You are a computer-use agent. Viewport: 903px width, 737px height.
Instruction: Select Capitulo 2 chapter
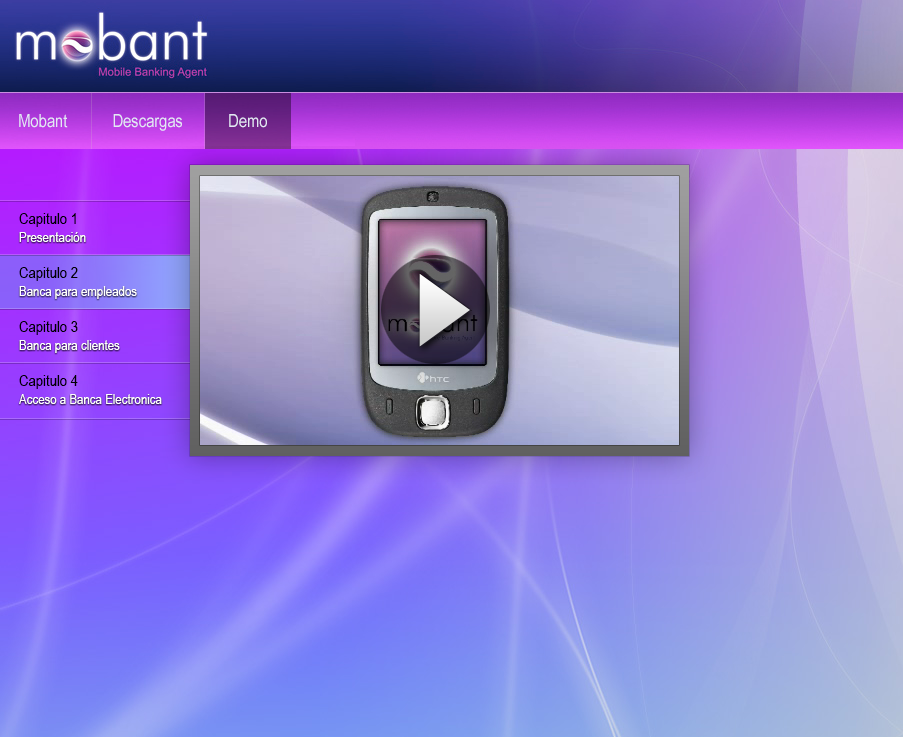click(x=48, y=272)
